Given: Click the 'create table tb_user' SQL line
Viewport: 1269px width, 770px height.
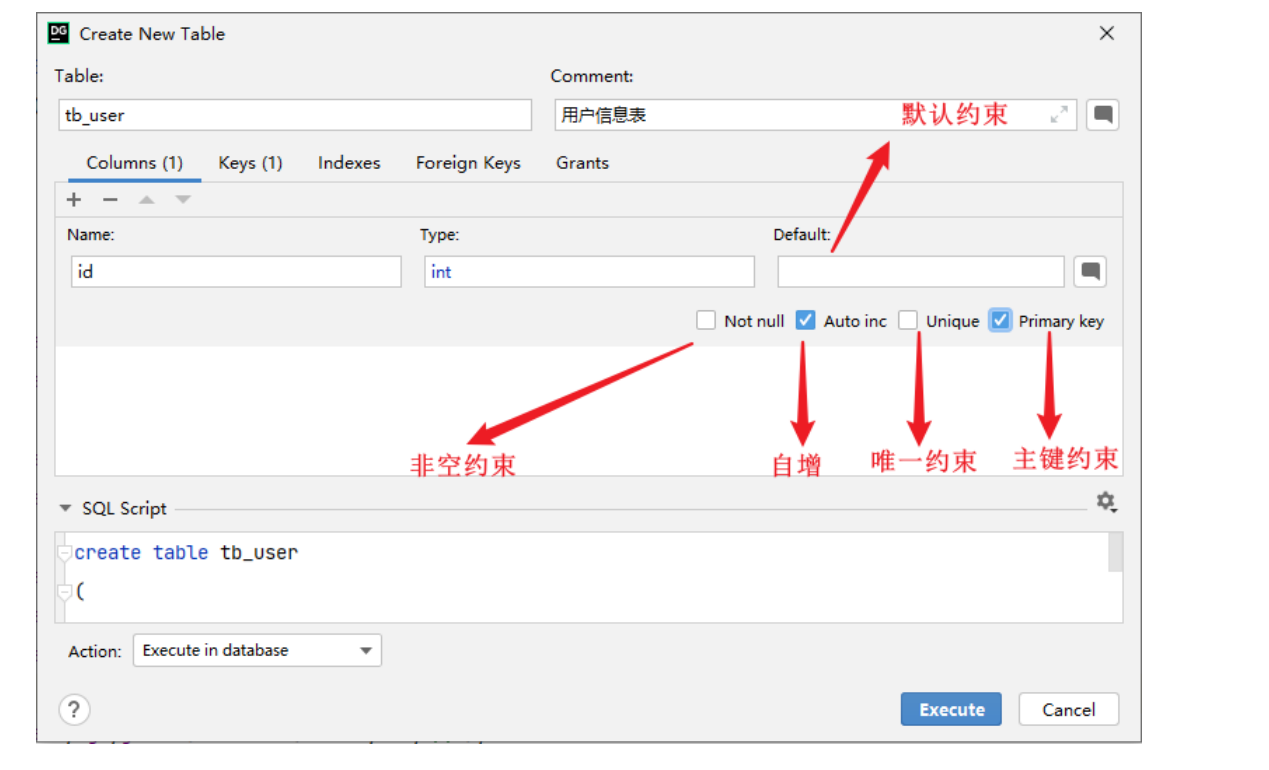Looking at the screenshot, I should 186,553.
